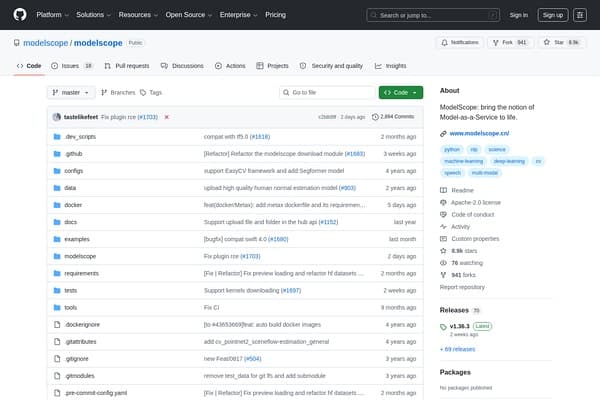Focus the Search or jump to field

[433, 15]
